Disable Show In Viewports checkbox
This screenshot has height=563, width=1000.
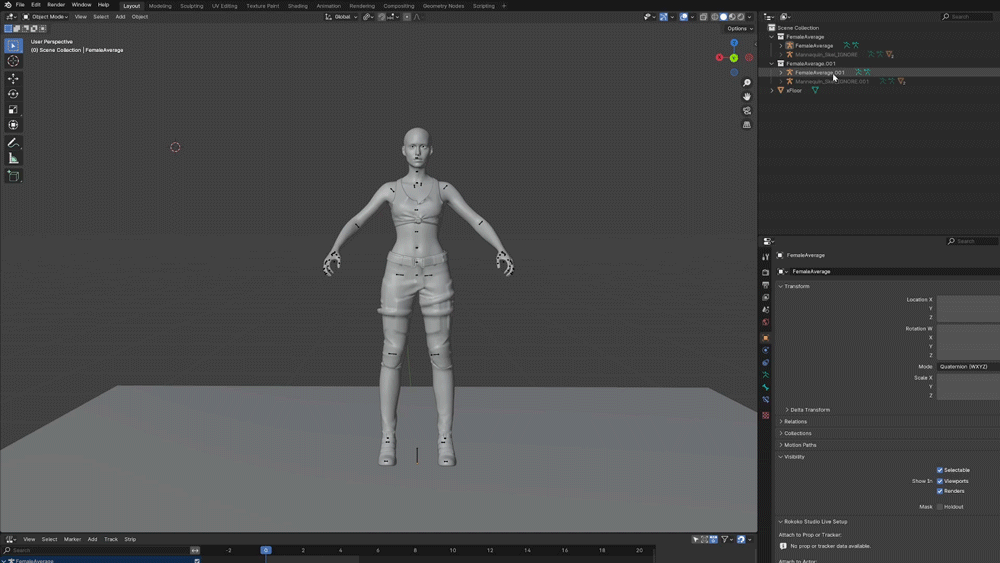tap(940, 481)
